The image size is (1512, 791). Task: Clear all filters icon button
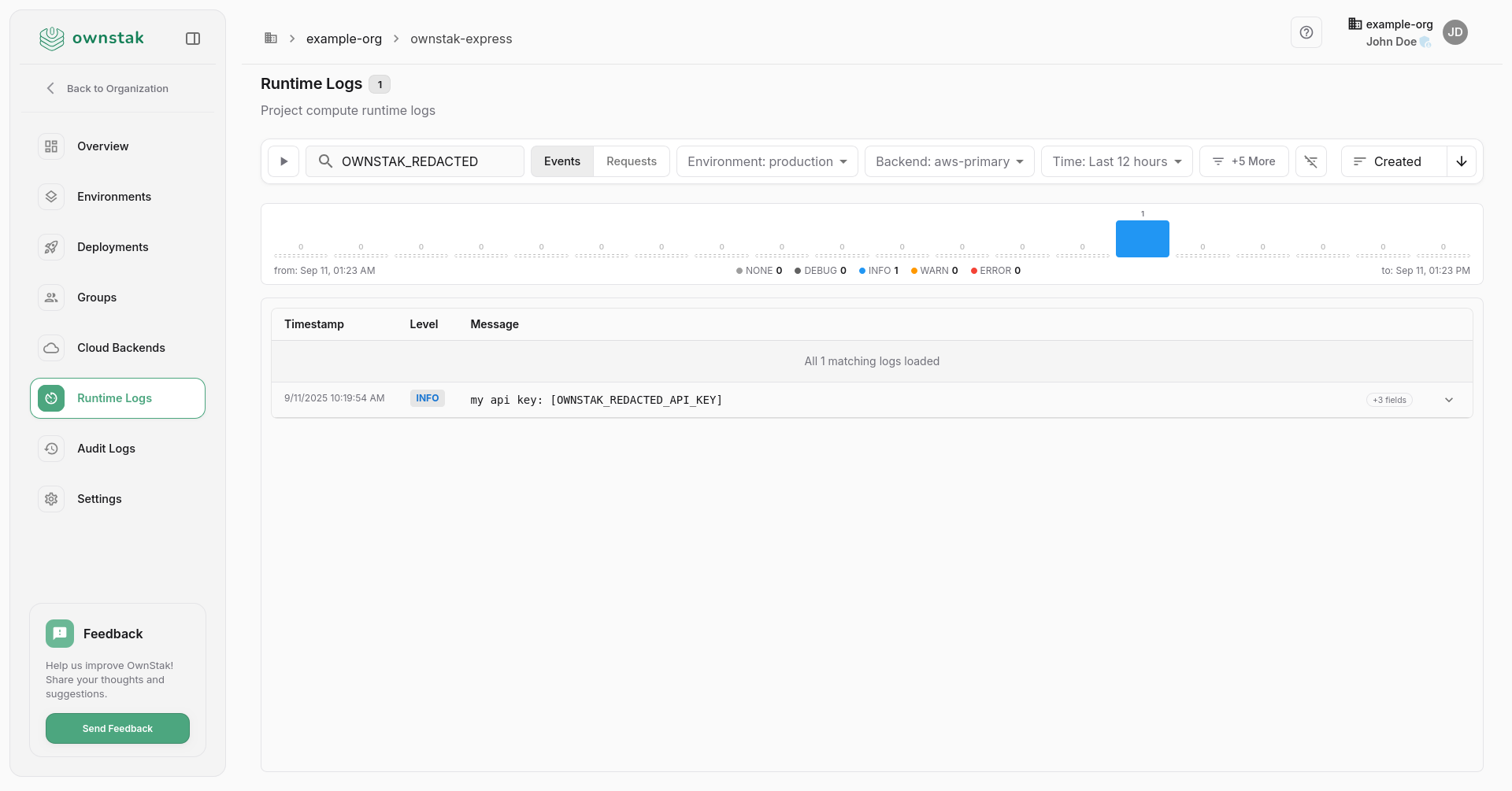tap(1311, 161)
